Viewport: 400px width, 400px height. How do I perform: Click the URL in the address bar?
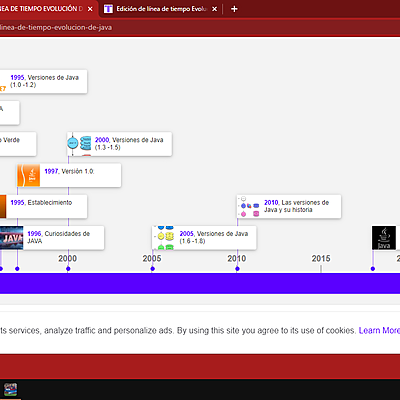click(56, 27)
